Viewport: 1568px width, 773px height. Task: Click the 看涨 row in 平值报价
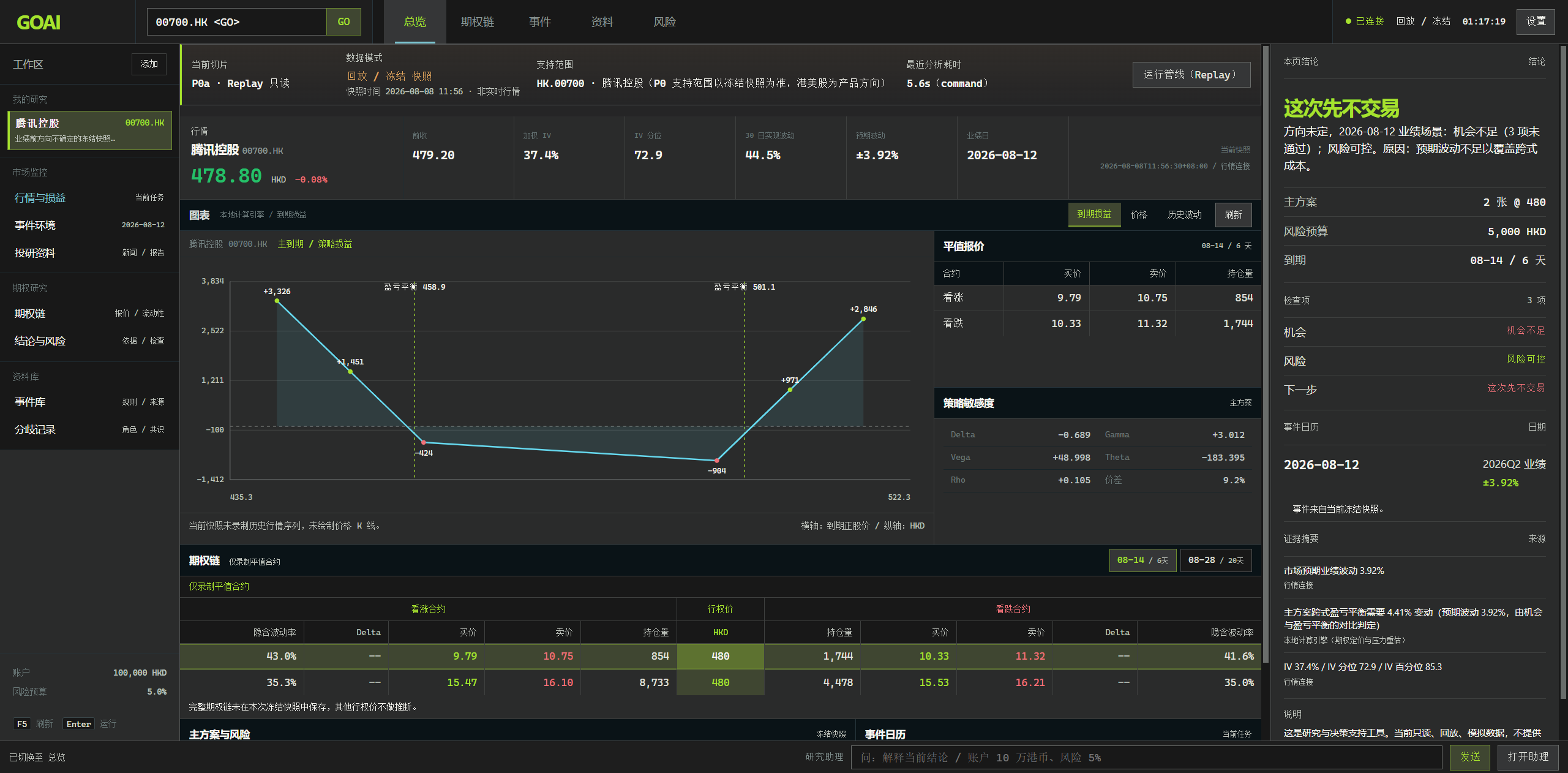[1097, 298]
